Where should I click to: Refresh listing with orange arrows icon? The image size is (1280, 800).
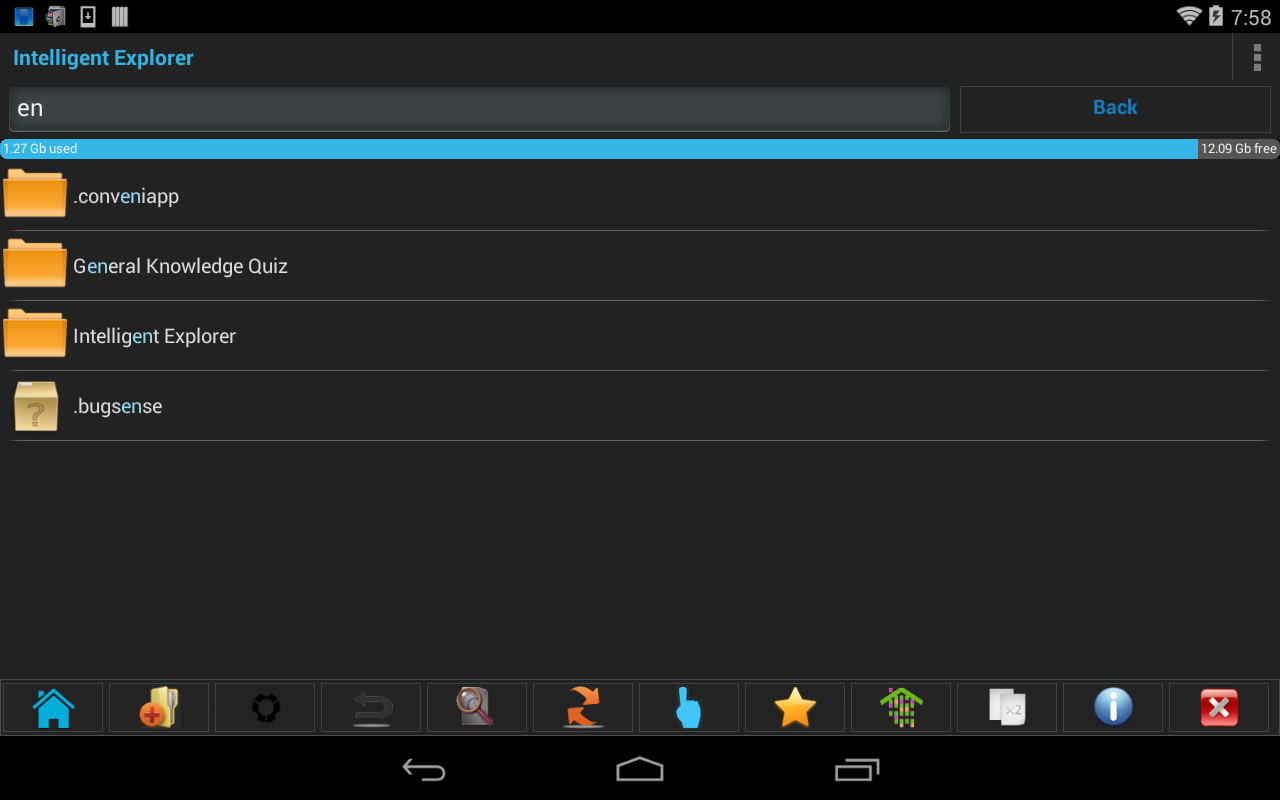[583, 708]
